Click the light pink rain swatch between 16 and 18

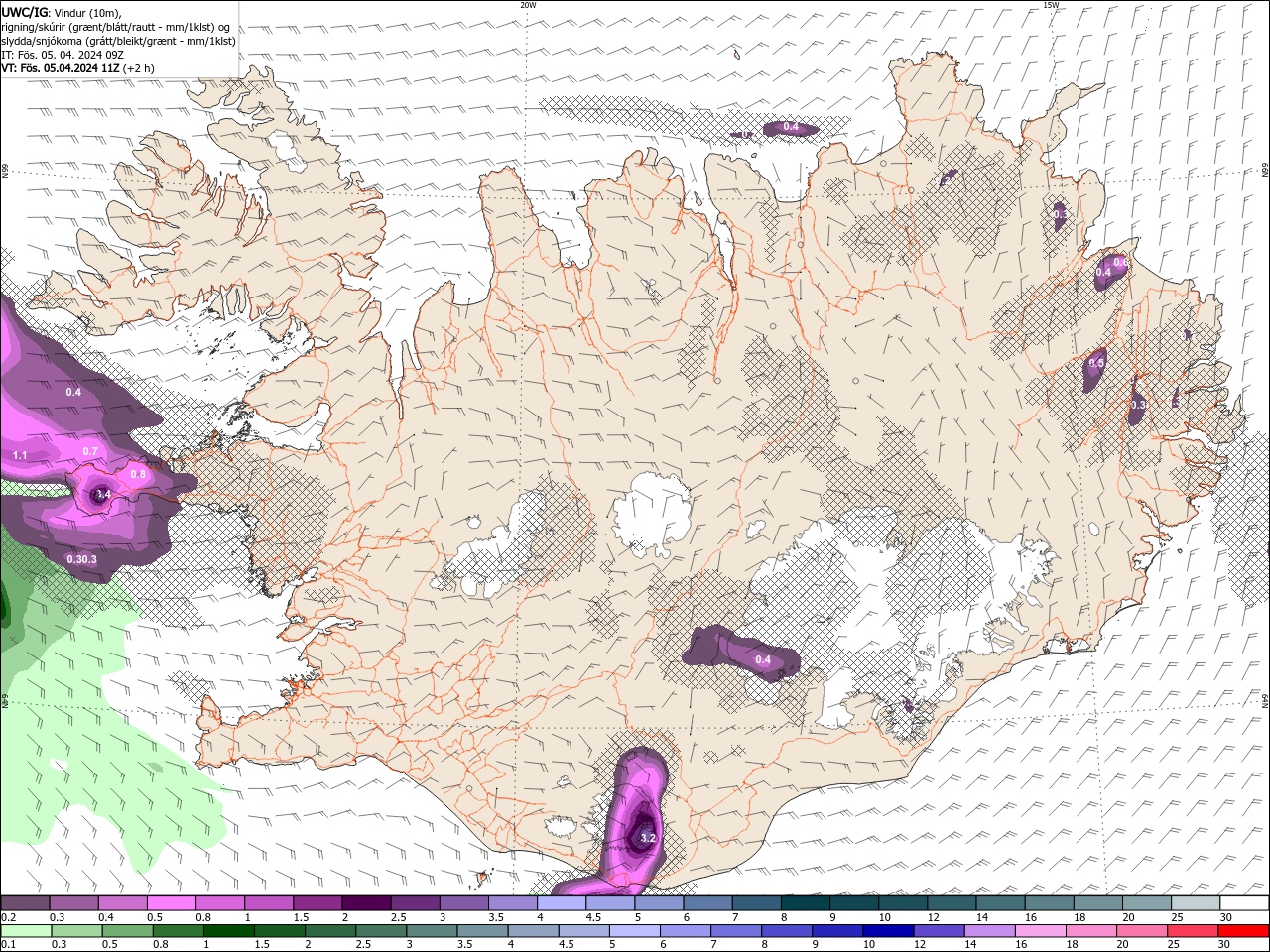[1040, 931]
